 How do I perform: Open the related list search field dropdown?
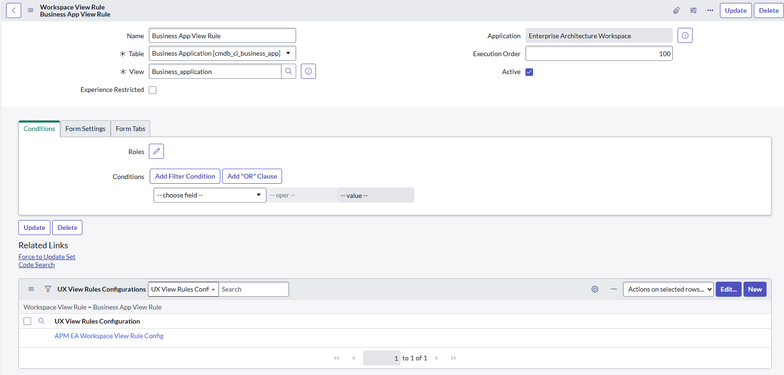pyautogui.click(x=183, y=289)
